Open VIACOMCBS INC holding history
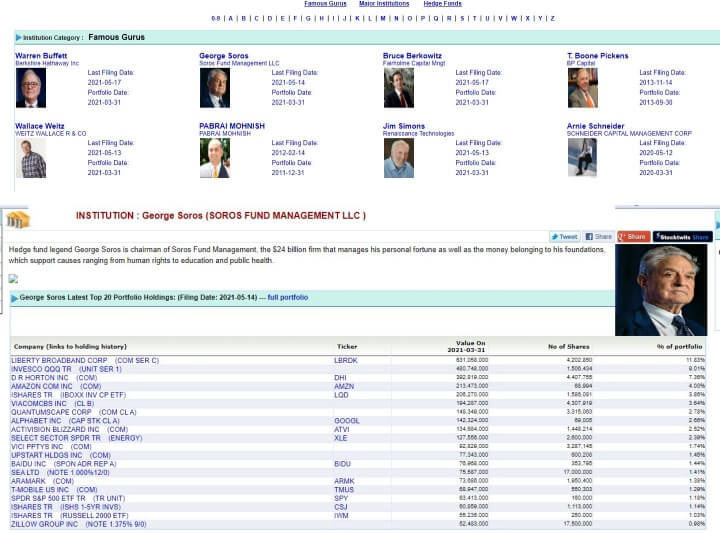Screen dimensions: 720x533 53,404
